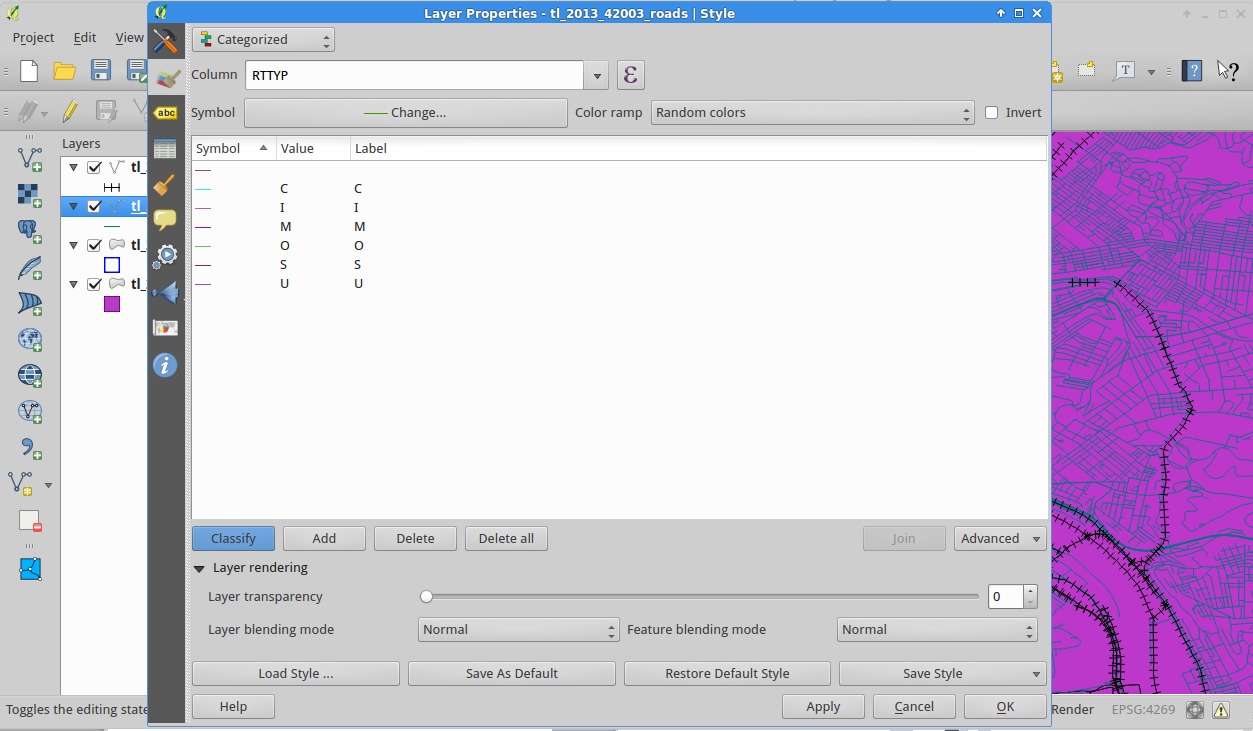Click the Classify button
Viewport: 1253px width, 731px height.
[233, 539]
